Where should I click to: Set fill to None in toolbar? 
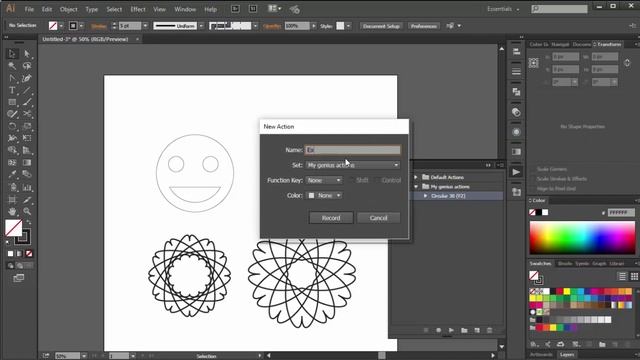pyautogui.click(x=29, y=253)
